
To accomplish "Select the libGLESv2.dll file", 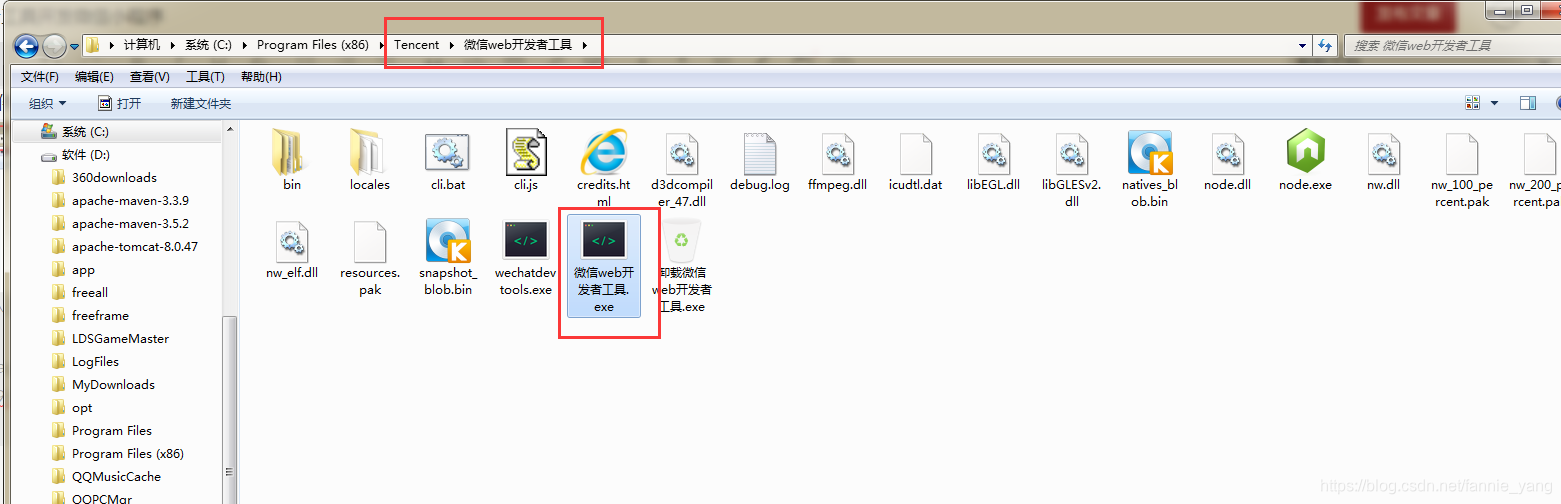I will pyautogui.click(x=1071, y=168).
